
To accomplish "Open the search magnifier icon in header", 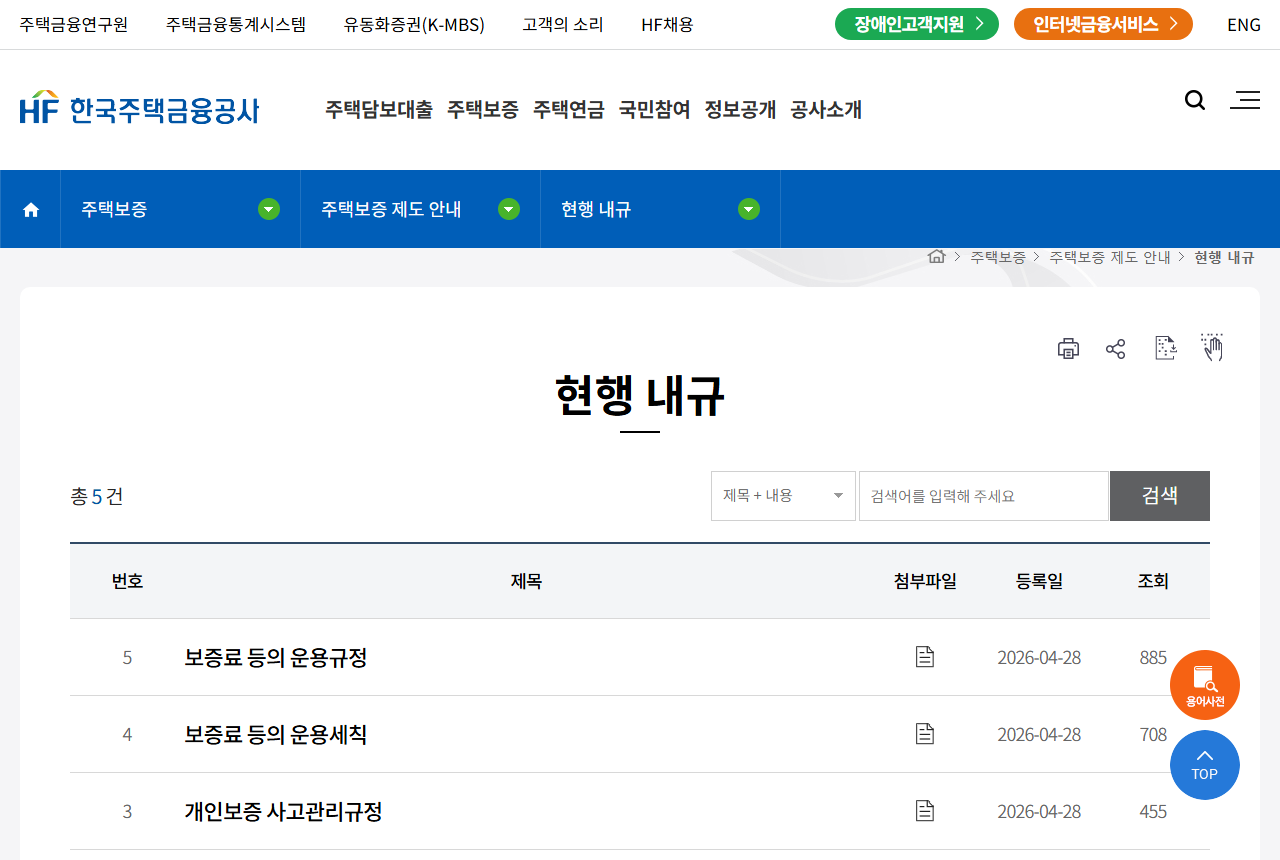I will pos(1195,100).
